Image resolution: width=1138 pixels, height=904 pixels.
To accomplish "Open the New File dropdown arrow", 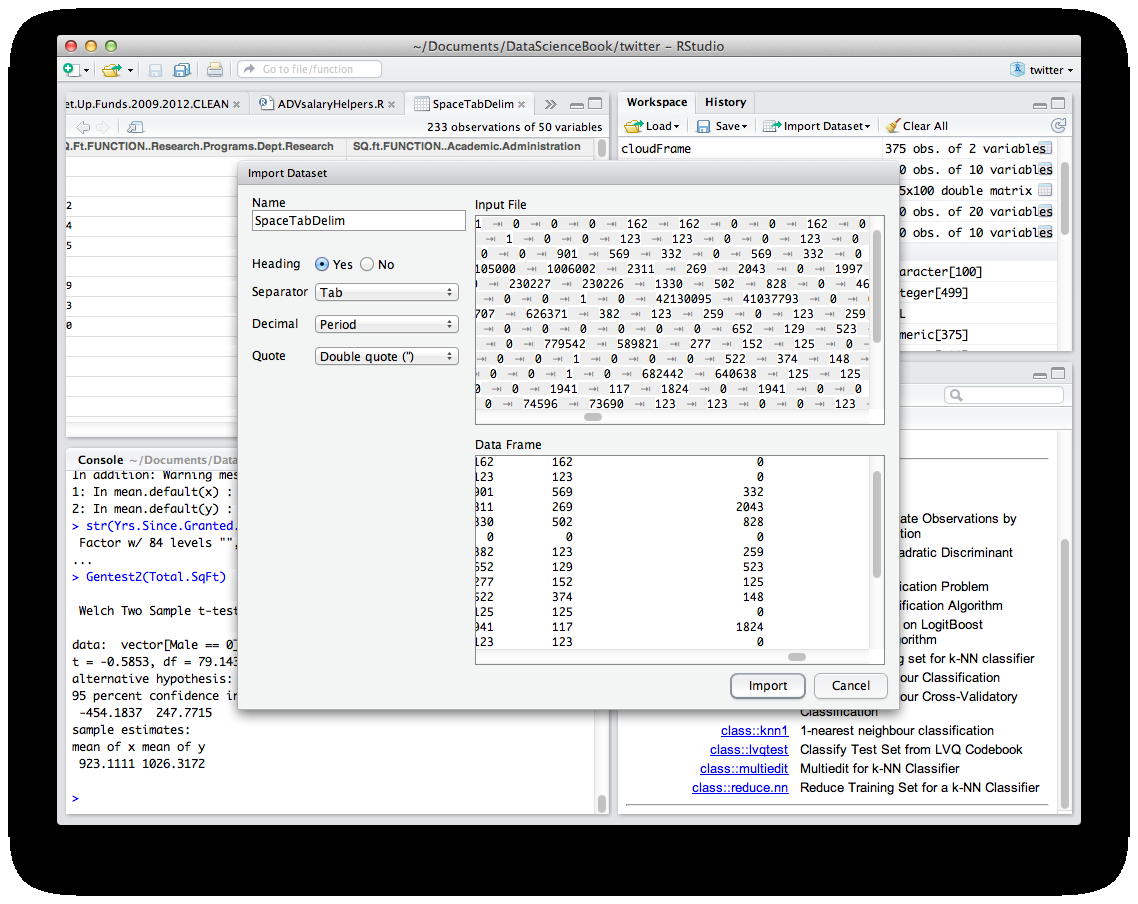I will tap(86, 70).
